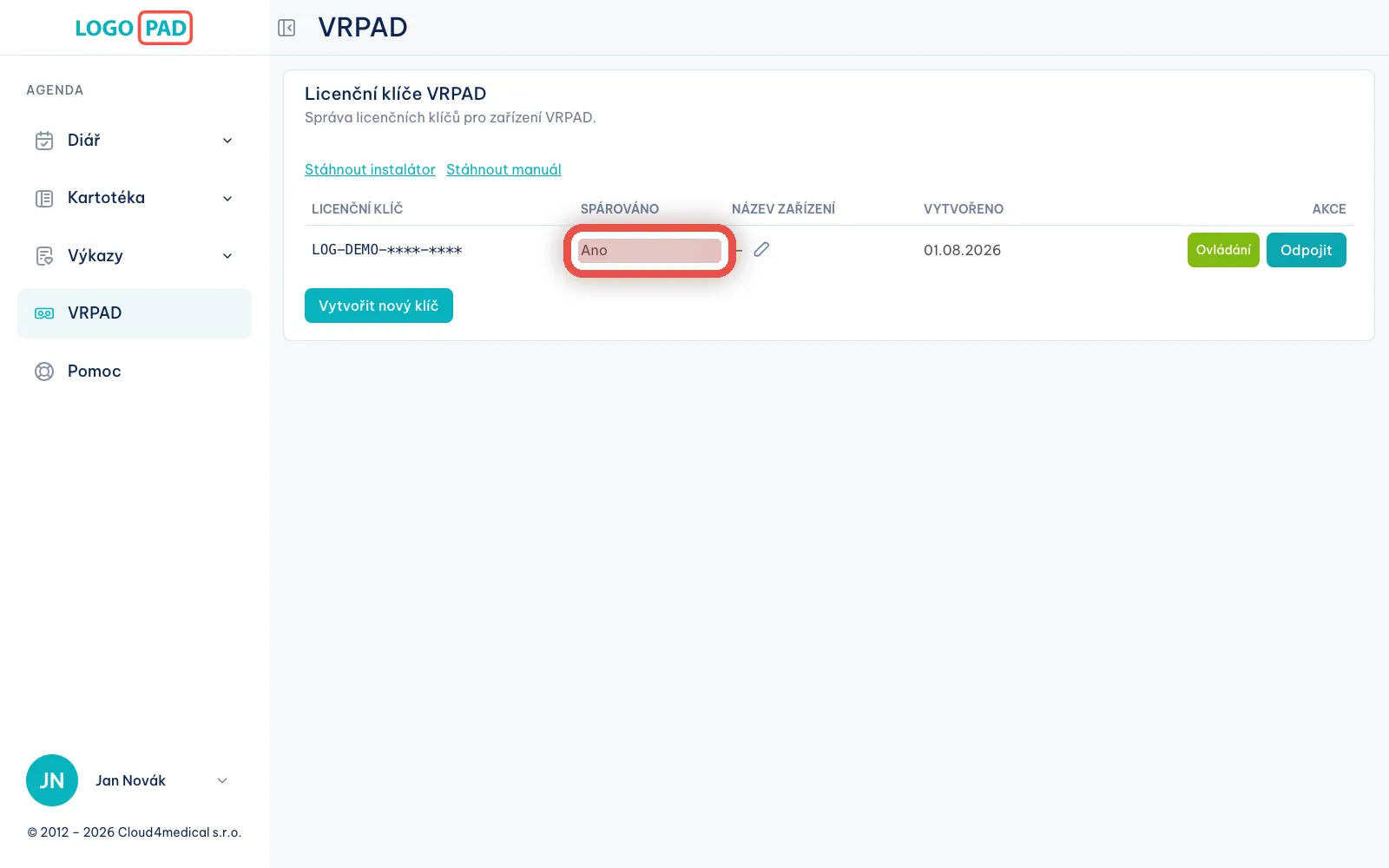Image resolution: width=1389 pixels, height=868 pixels.
Task: Click the Kartotéka file icon
Action: pyautogui.click(x=44, y=198)
